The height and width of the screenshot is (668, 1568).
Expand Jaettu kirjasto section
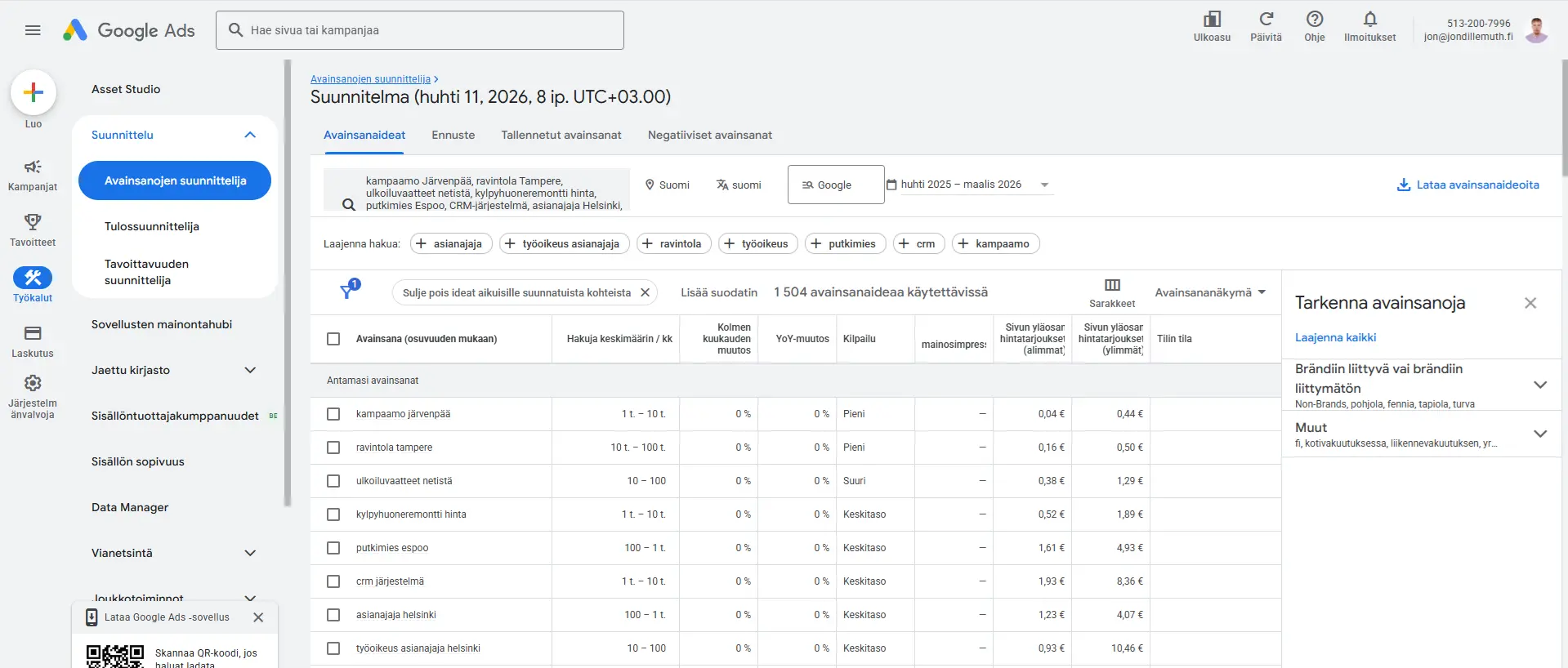point(250,370)
